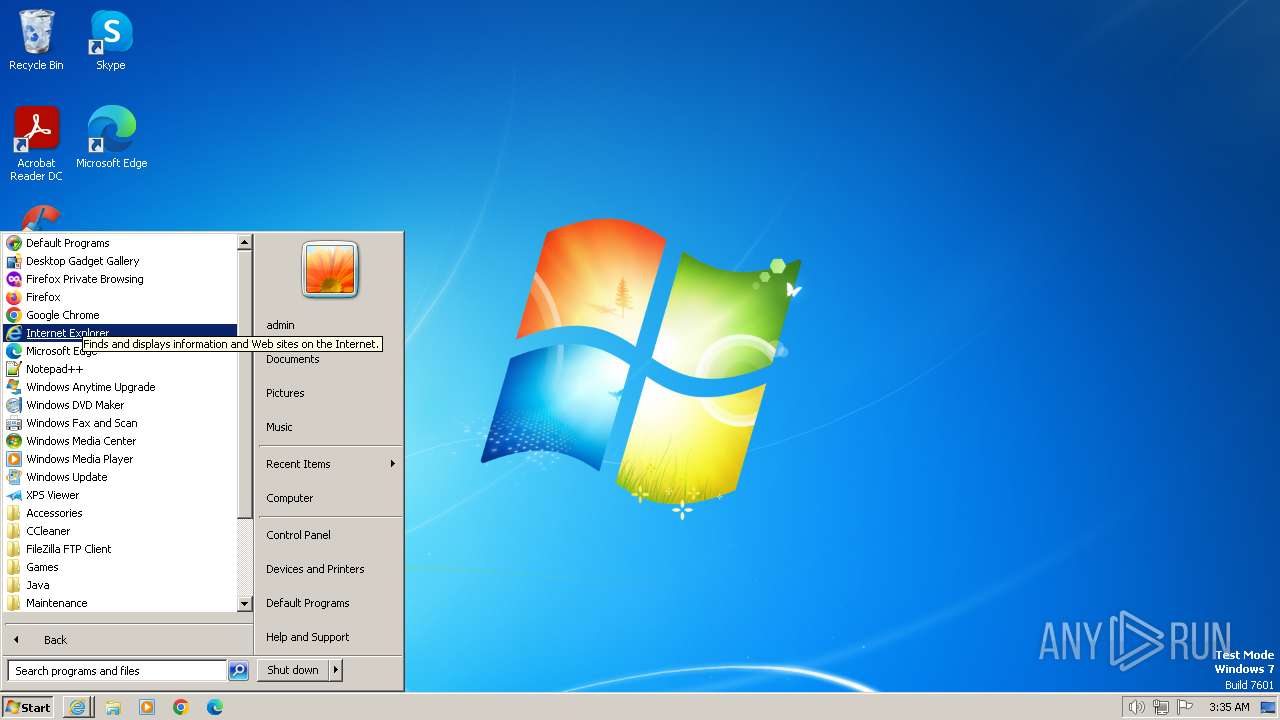Click the Windows Media Player icon in Start menu

pyautogui.click(x=14, y=459)
